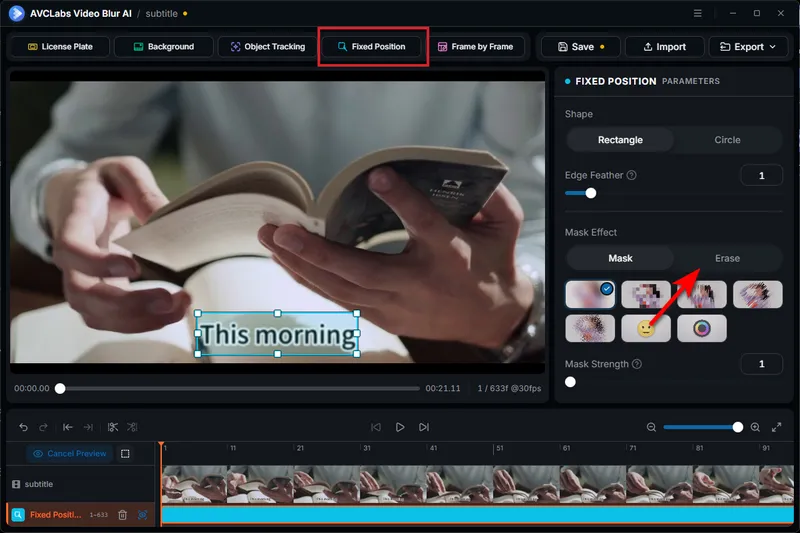Open the Frame by Frame tab

(475, 46)
